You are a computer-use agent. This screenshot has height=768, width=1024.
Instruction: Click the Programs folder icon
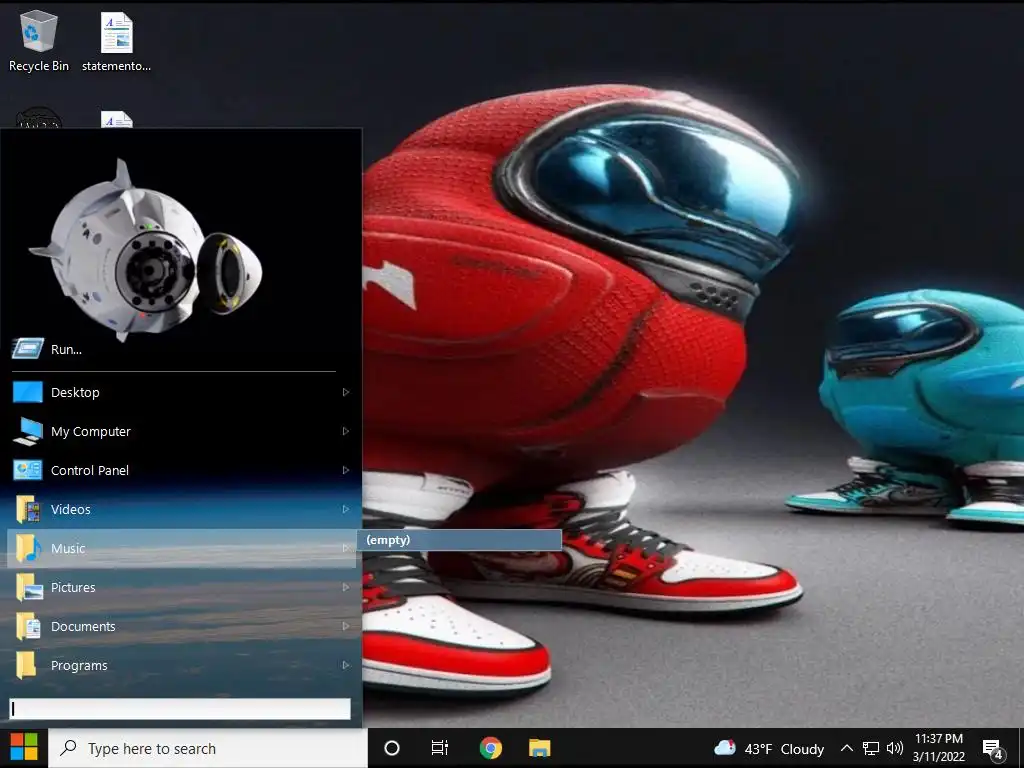click(26, 665)
